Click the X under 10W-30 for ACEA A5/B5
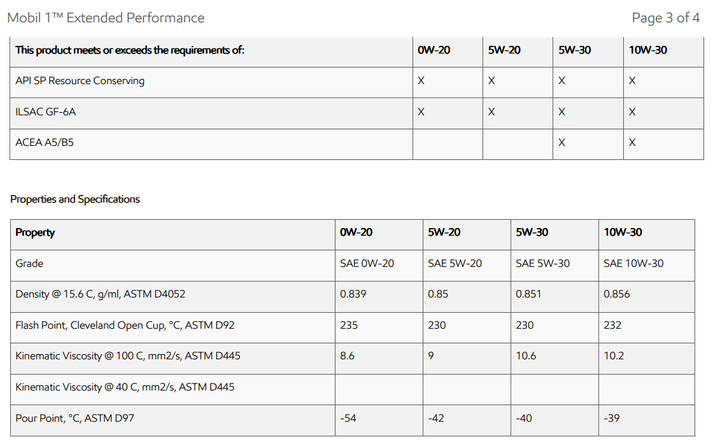Screen dimensions: 720x444 pyautogui.click(x=632, y=143)
